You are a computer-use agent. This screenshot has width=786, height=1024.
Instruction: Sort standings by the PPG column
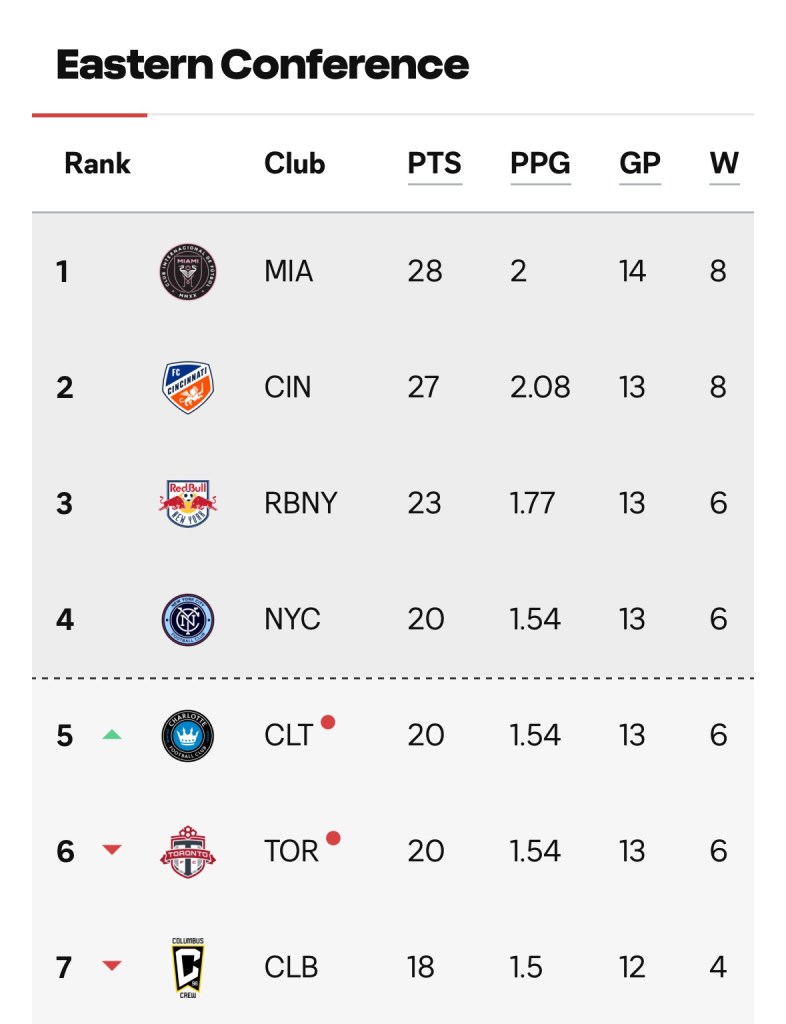coord(540,163)
